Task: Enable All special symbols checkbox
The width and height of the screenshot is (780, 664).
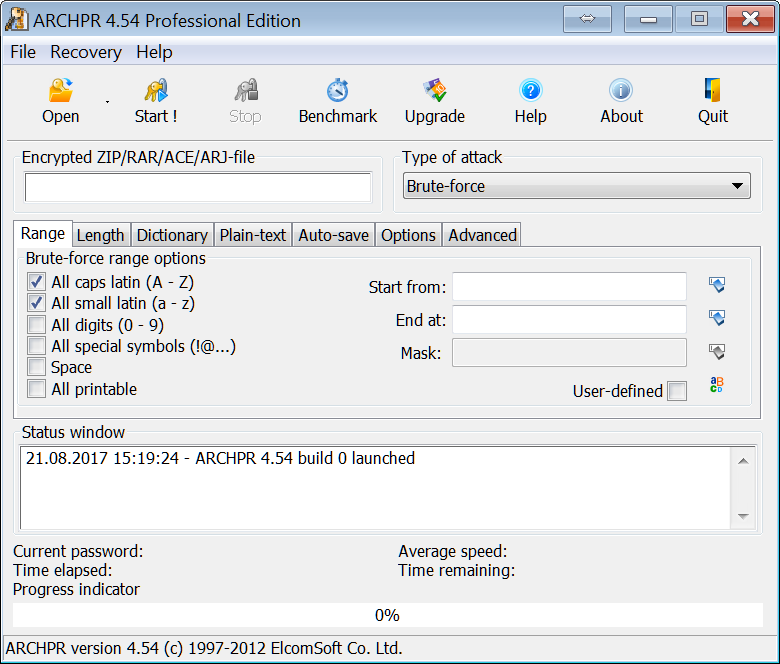Action: coord(37,346)
